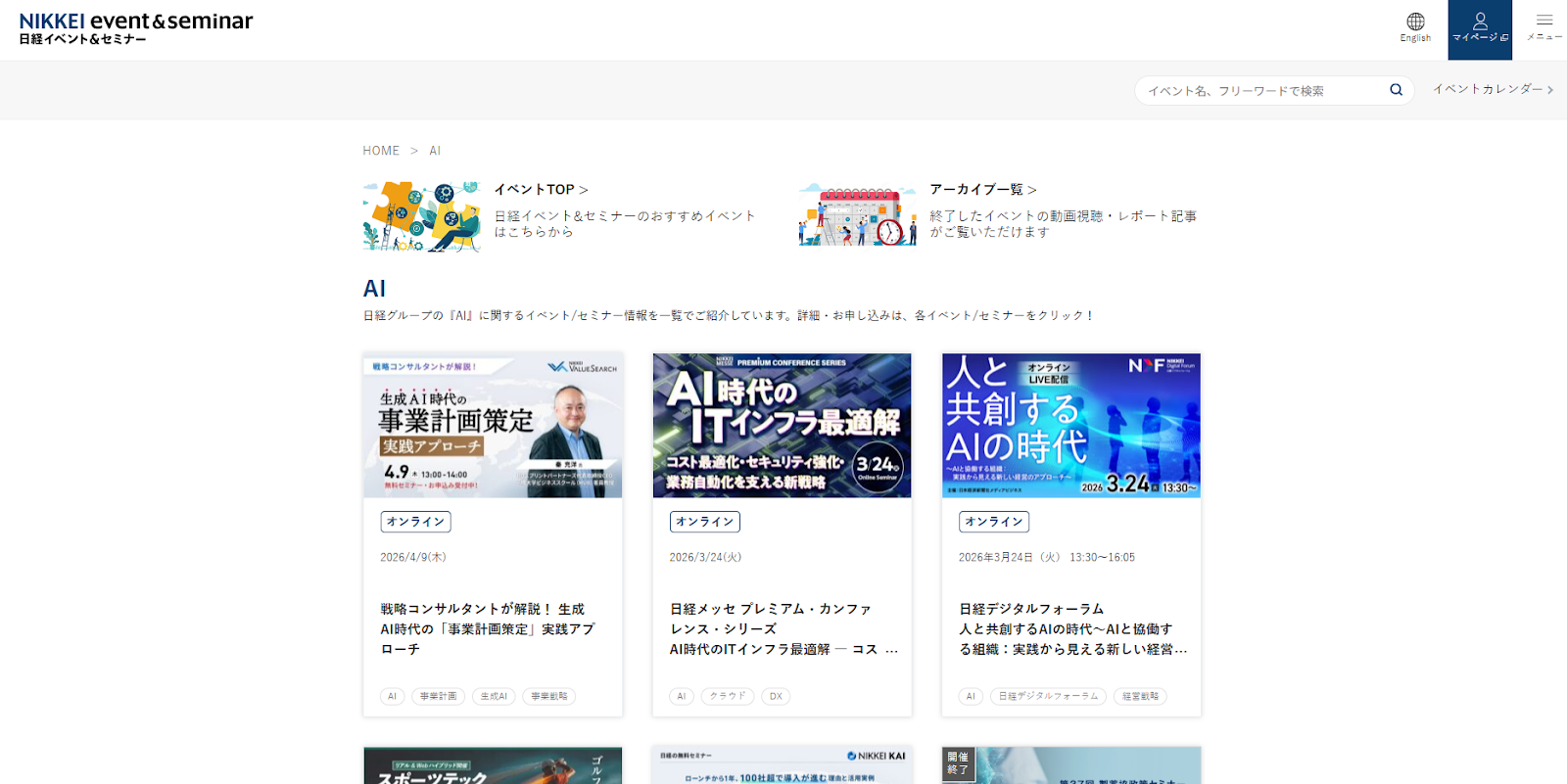Select the 生成AI tag
1567x784 pixels.
point(494,697)
